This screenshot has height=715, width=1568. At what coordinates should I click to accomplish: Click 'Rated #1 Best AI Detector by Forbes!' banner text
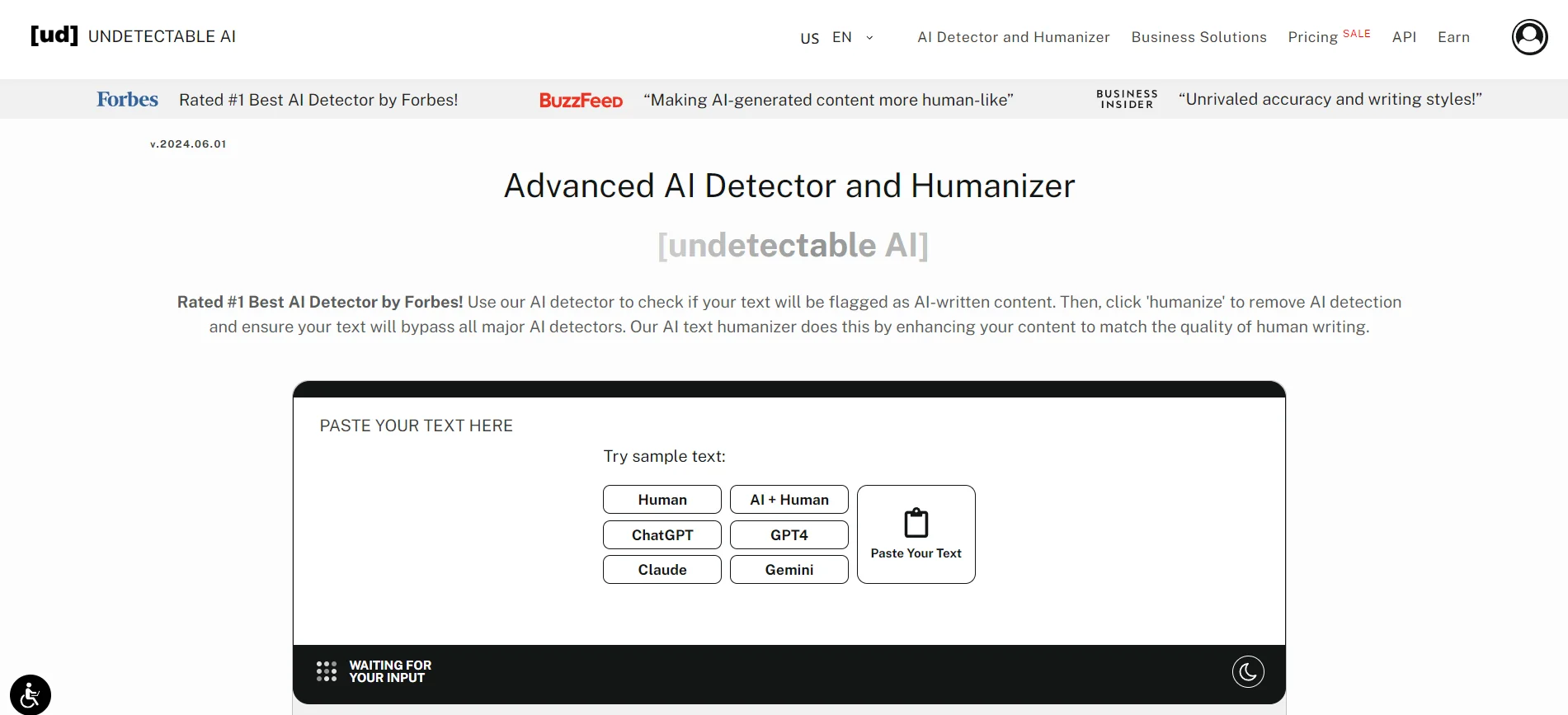click(x=318, y=100)
